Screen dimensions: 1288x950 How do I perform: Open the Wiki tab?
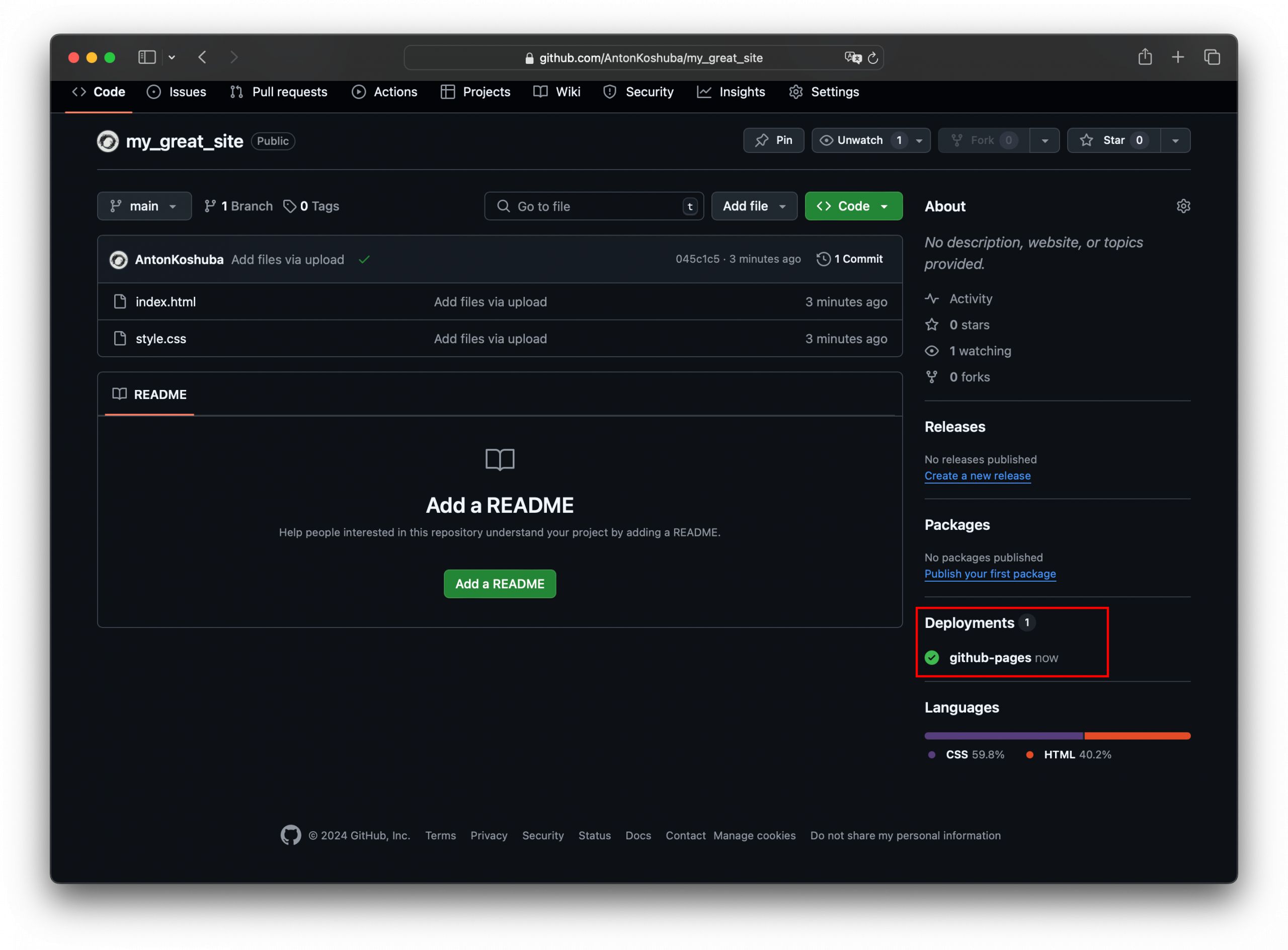[x=556, y=92]
